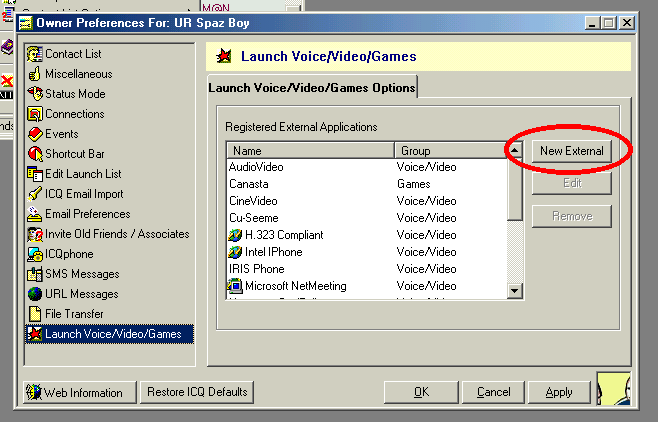Click the Contact List icon in sidebar
Screen dimensions: 658x422
(x=34, y=54)
